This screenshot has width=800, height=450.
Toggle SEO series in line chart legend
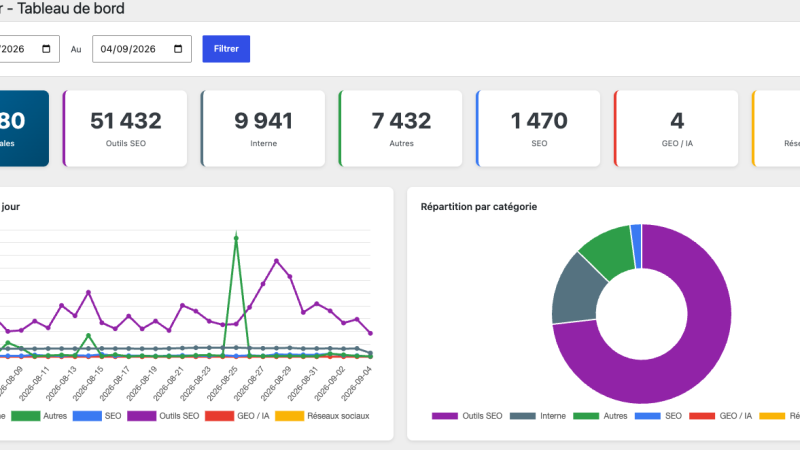coord(97,416)
